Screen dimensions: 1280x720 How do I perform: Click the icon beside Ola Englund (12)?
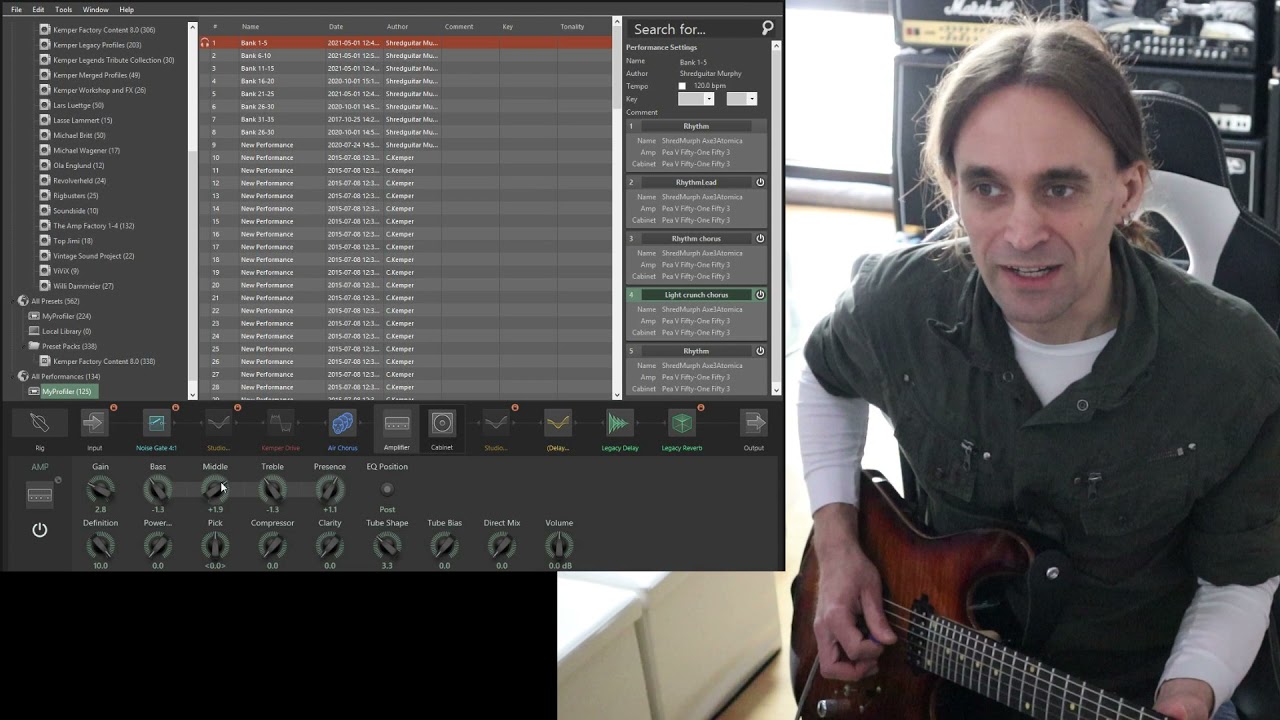coord(45,165)
